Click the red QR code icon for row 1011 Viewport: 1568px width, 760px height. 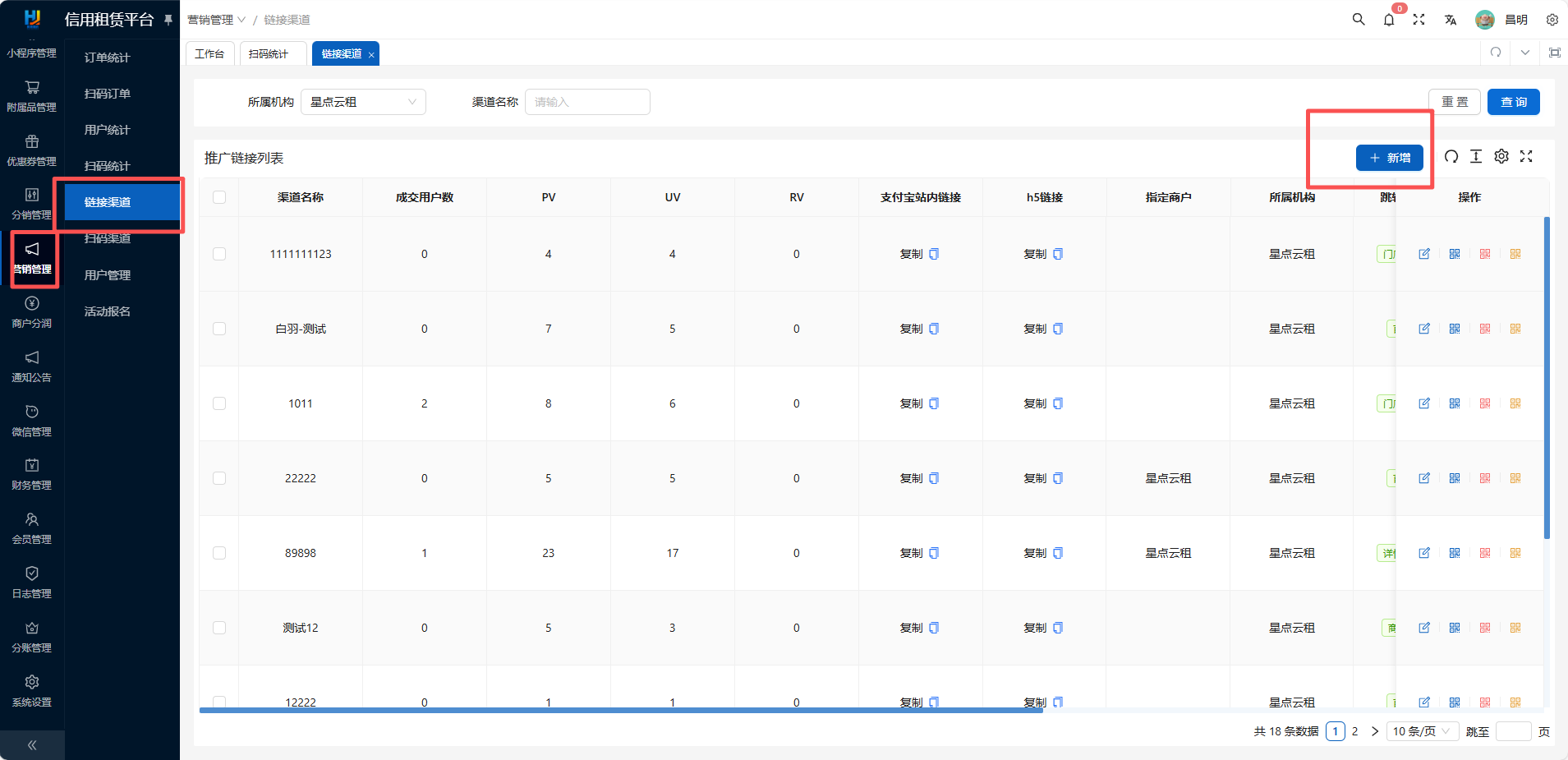(x=1485, y=403)
